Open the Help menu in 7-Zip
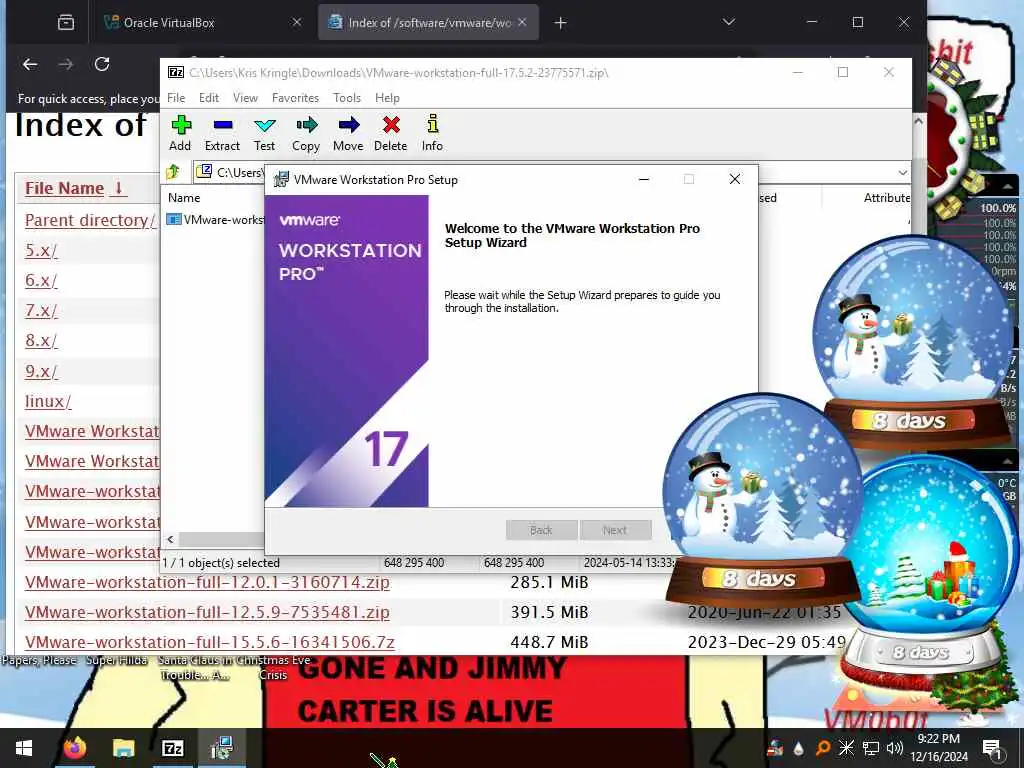The image size is (1024, 768). pos(387,98)
